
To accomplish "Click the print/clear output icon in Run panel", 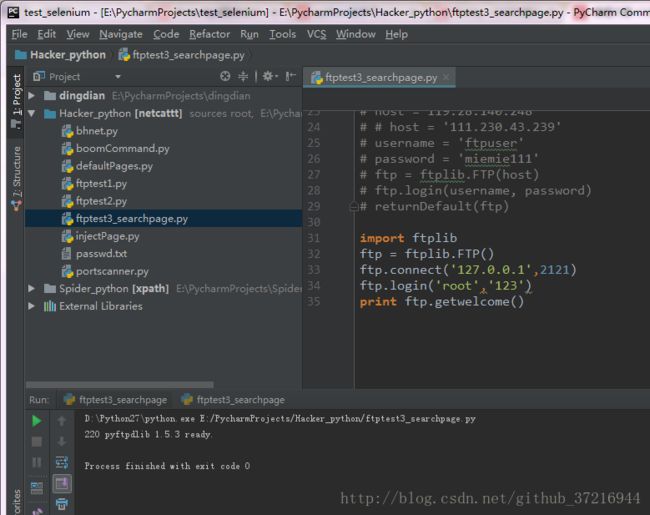I will point(61,504).
